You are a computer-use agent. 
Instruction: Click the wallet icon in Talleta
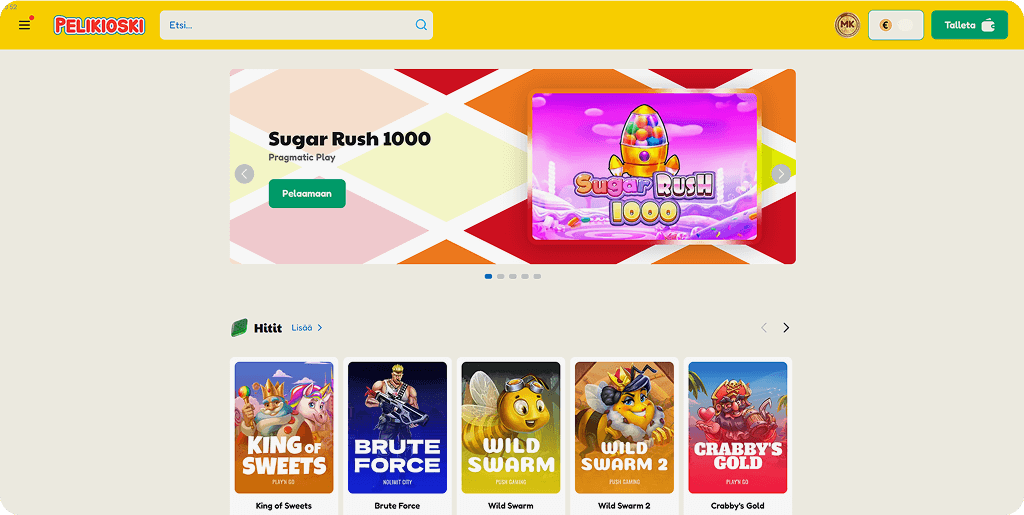pyautogui.click(x=988, y=25)
